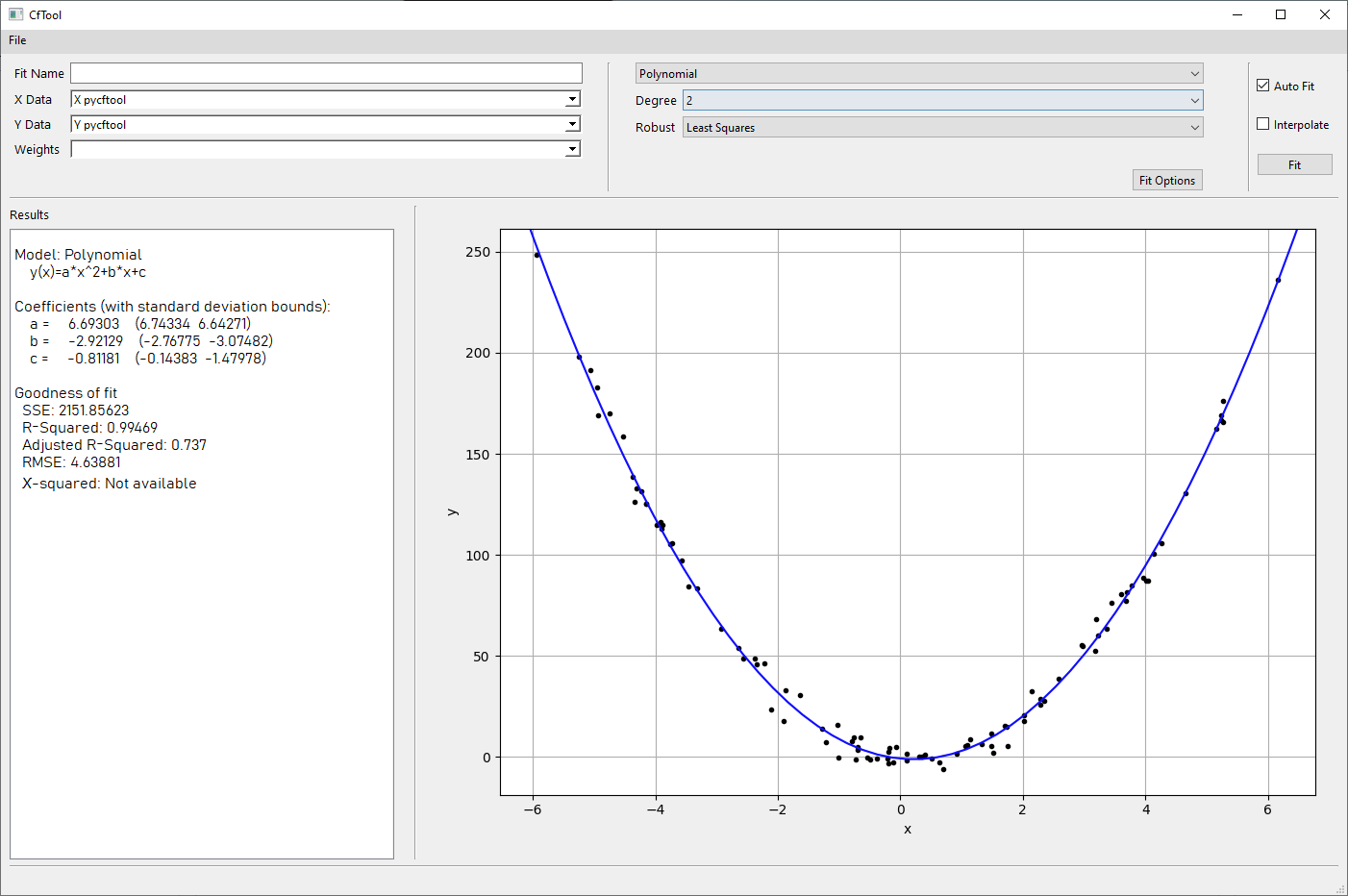This screenshot has width=1348, height=896.
Task: Click the CfTool app icon in title bar
Action: click(15, 14)
